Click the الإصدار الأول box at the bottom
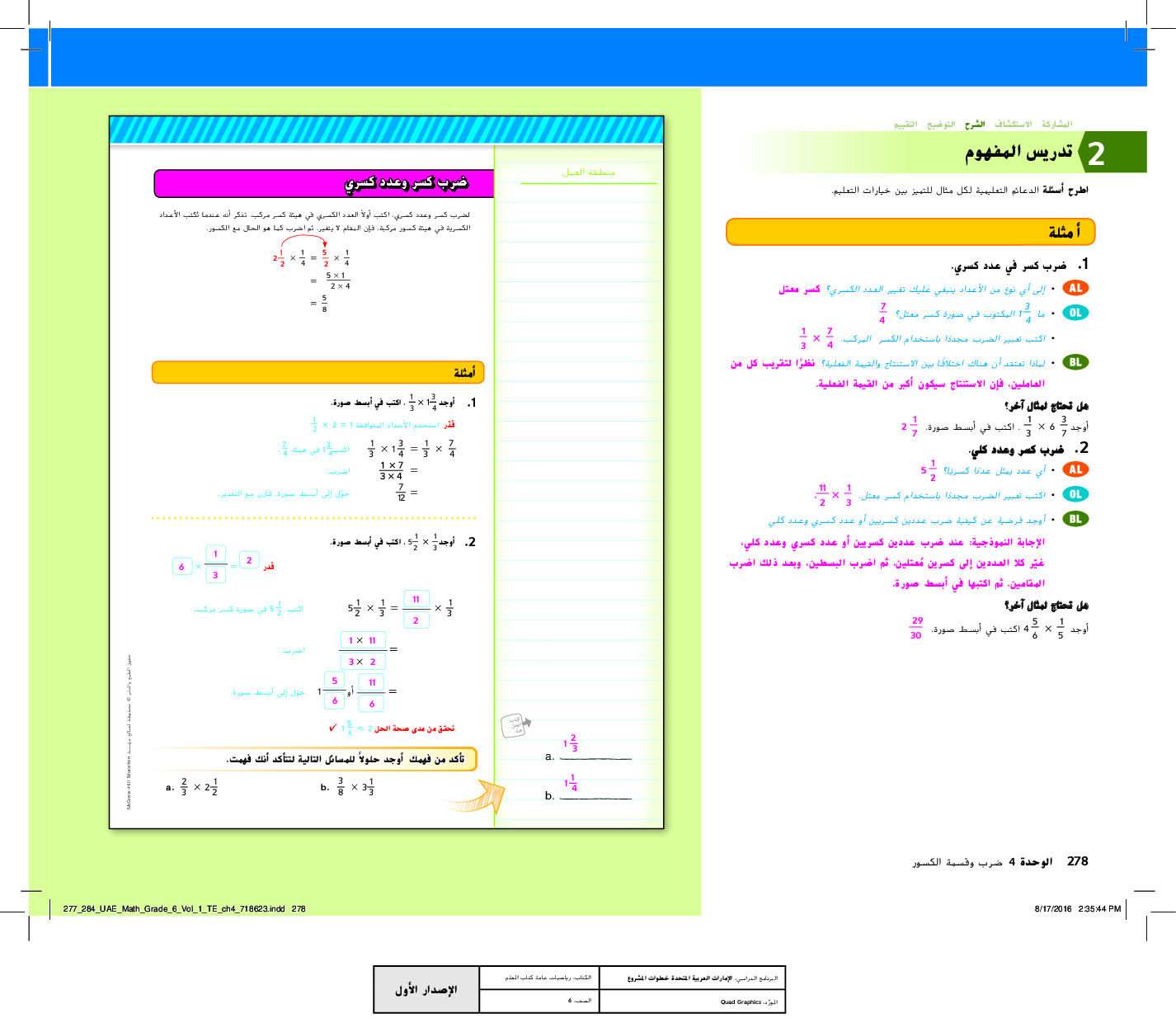The width and height of the screenshot is (1176, 1023). [426, 989]
